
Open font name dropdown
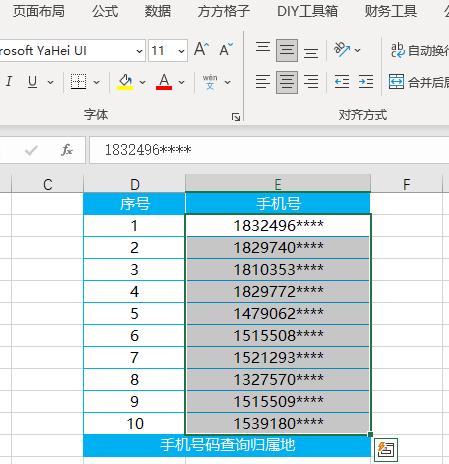(x=139, y=51)
